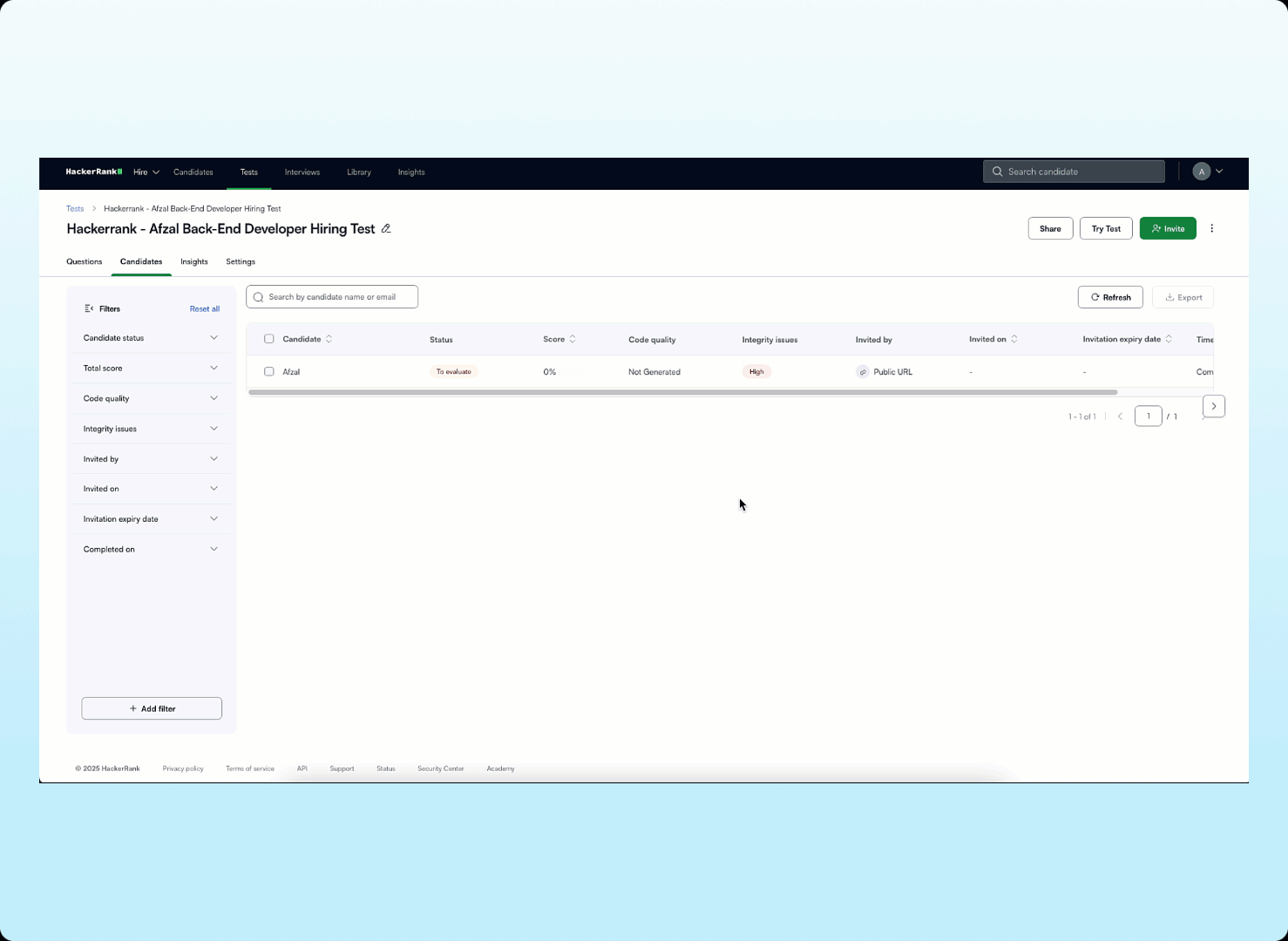Open Library in top navigation
This screenshot has width=1288, height=941.
(359, 172)
